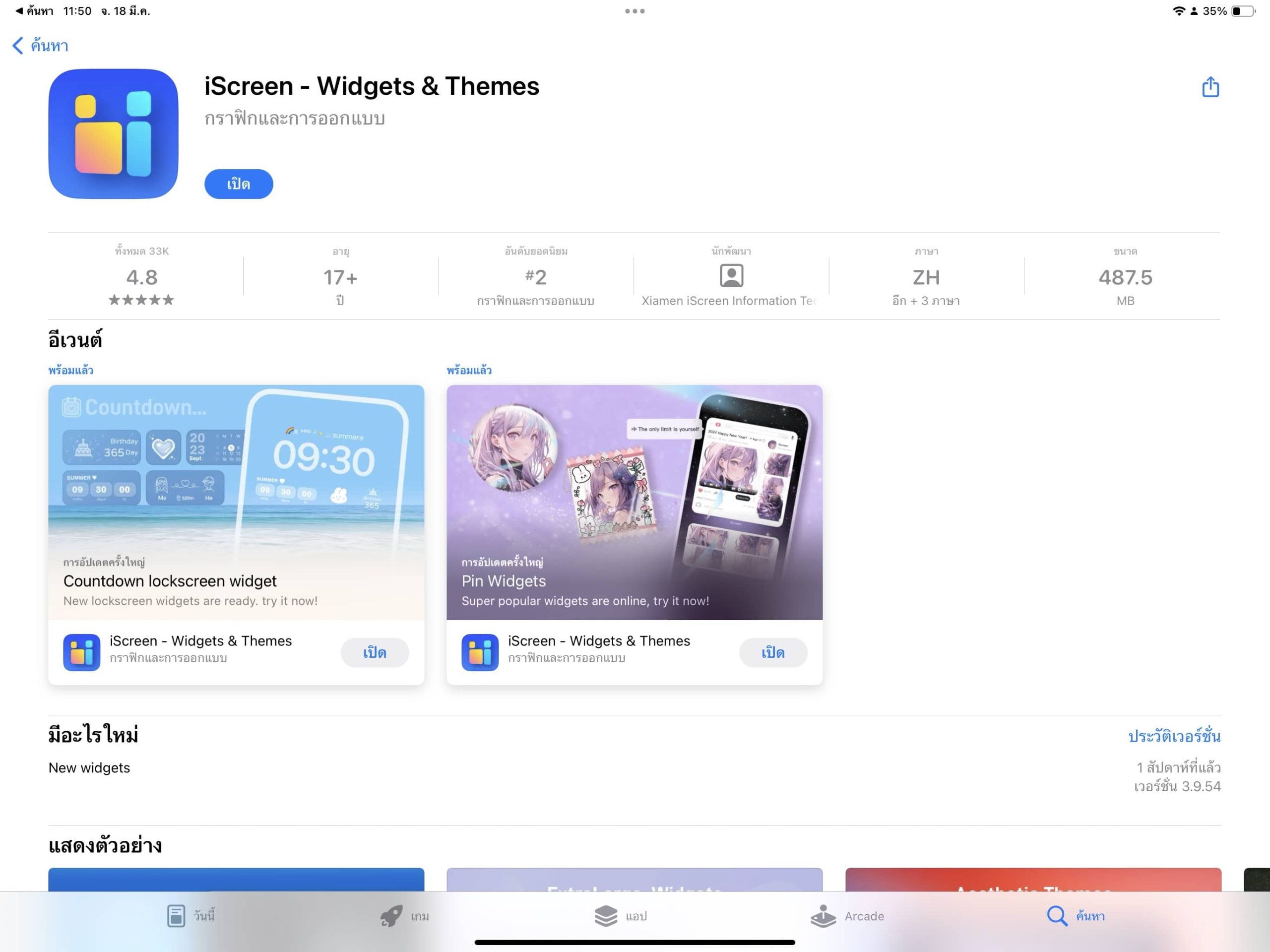Tap the three-dot multitasking icon
1270x952 pixels.
(x=635, y=11)
